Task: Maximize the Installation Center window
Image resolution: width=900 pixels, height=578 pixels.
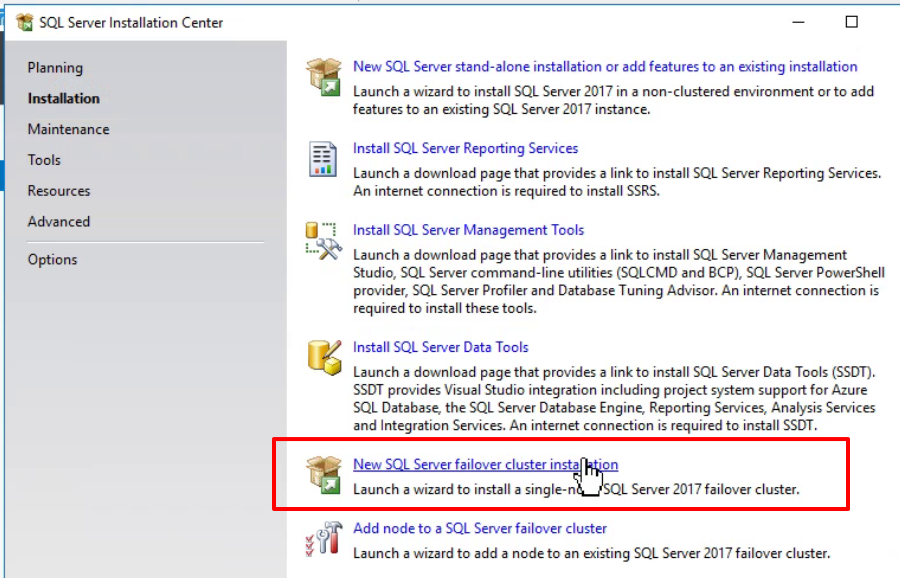Action: 852,22
